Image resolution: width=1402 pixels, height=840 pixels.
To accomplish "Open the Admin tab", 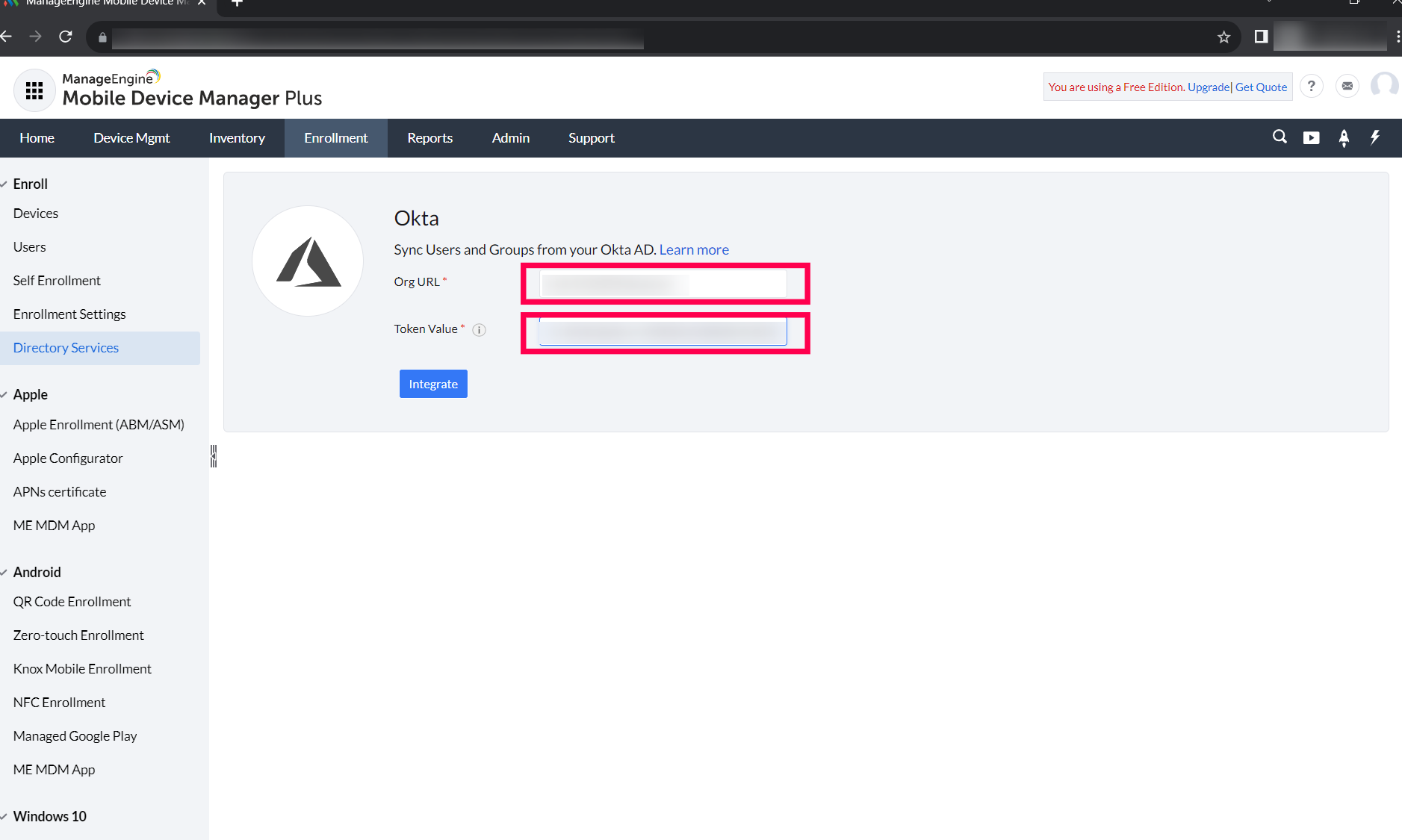I will tap(511, 138).
